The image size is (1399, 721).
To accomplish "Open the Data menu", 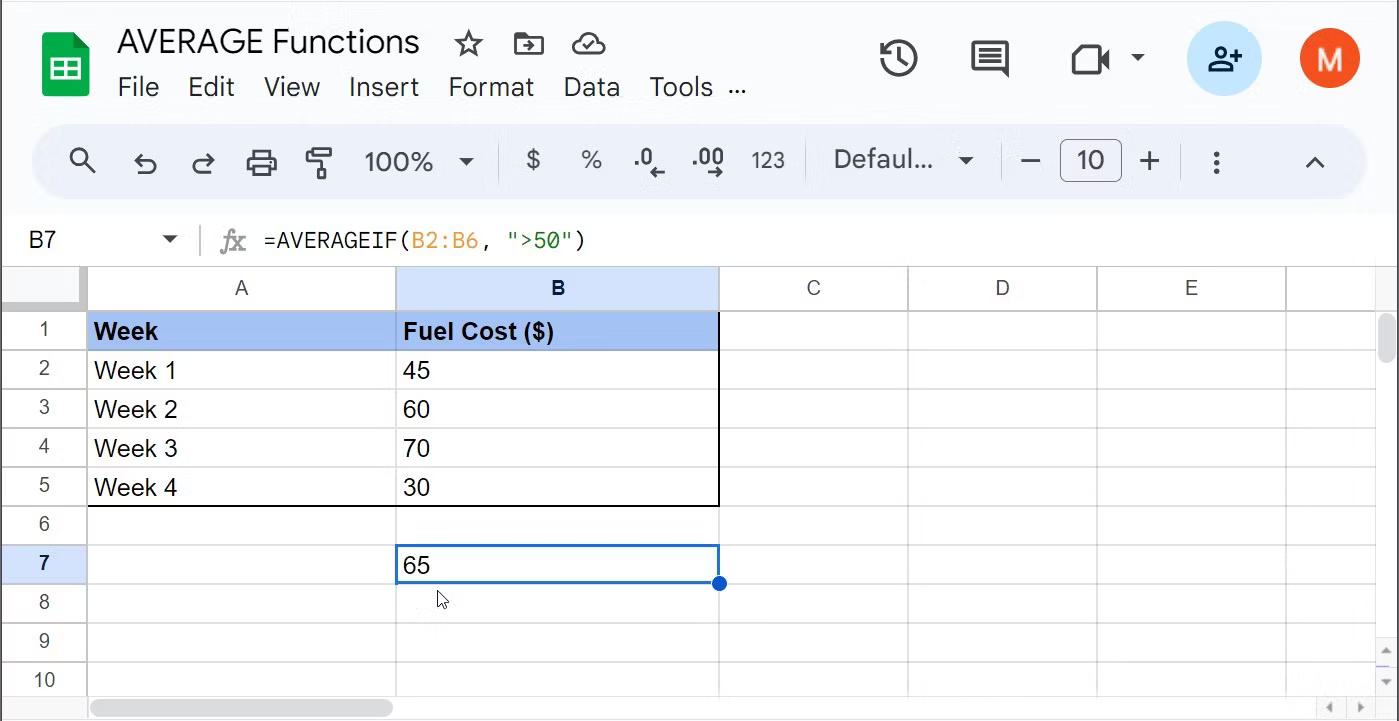I will (591, 87).
